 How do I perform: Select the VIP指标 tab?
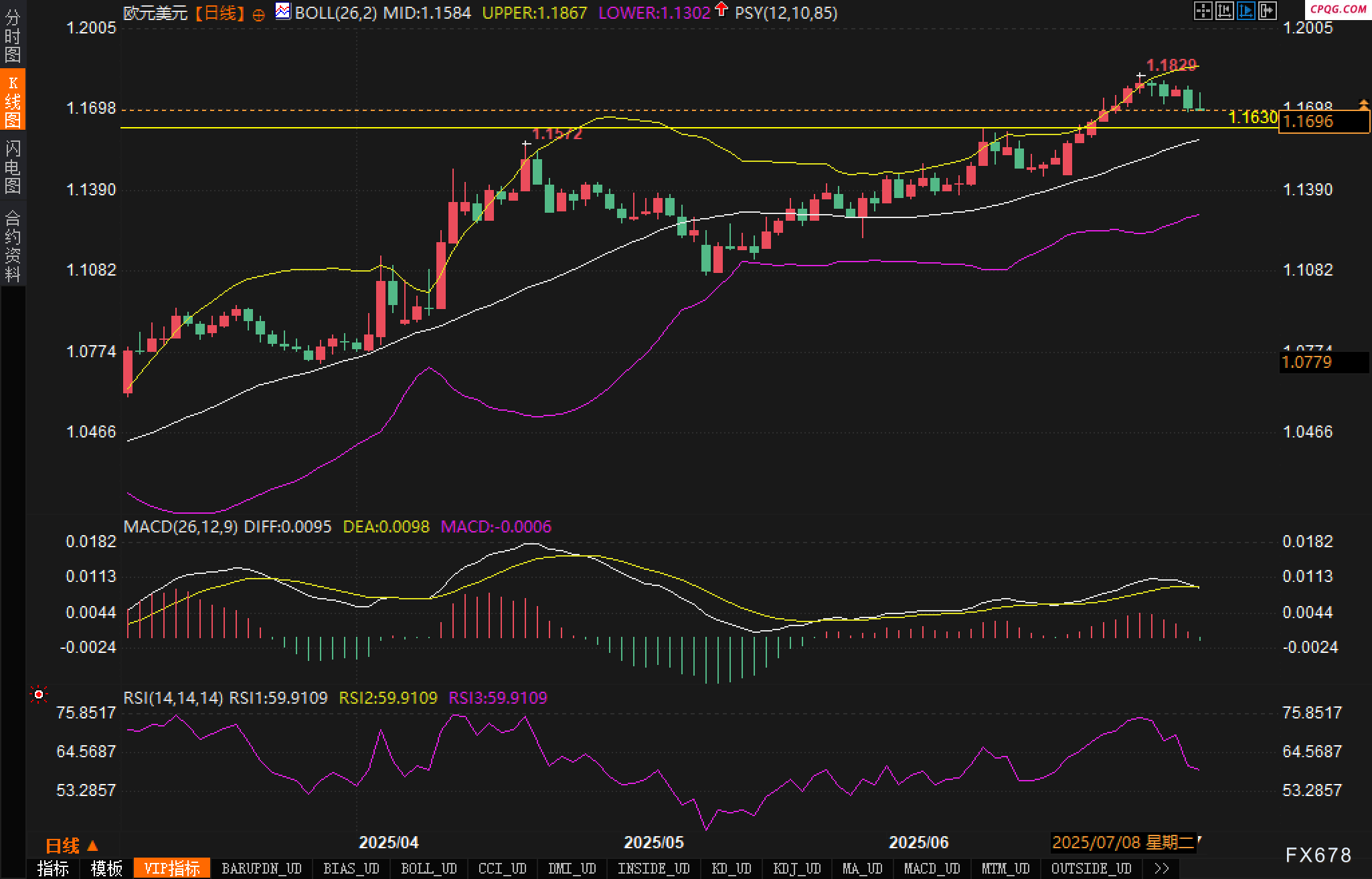[172, 868]
